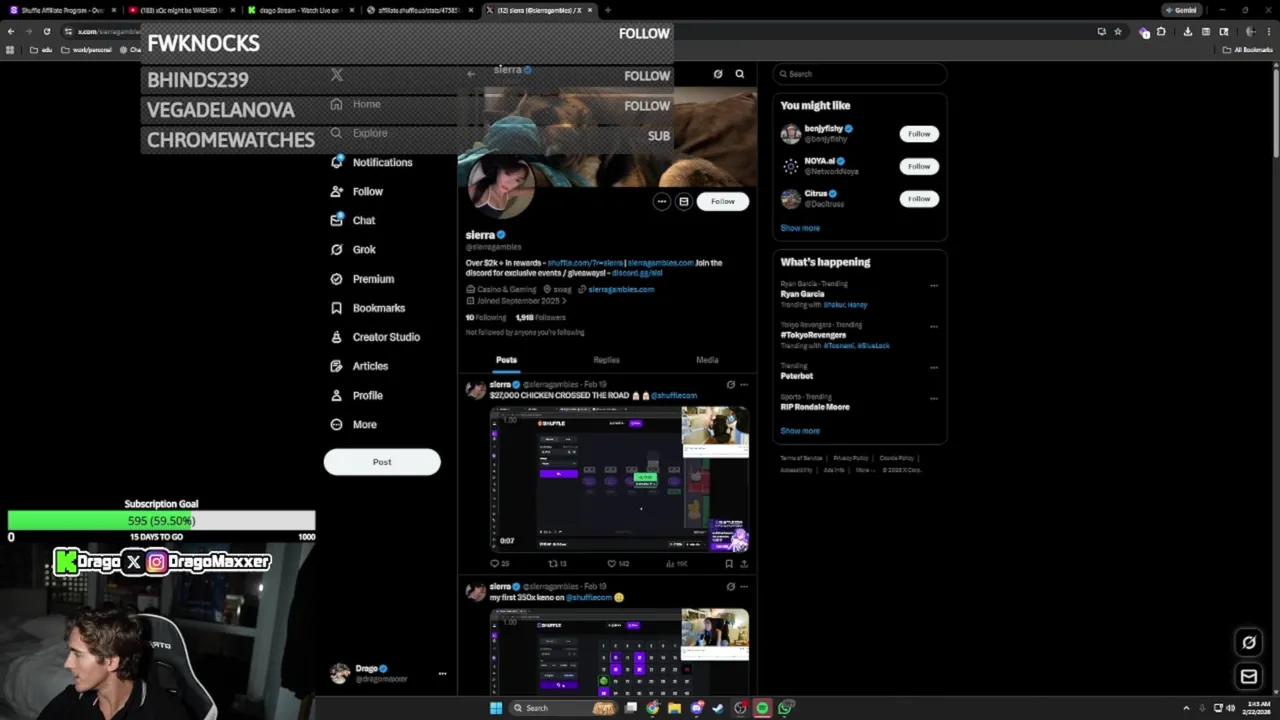This screenshot has height=720, width=1280.
Task: Open Creator Studio in the sidebar
Action: click(x=375, y=337)
